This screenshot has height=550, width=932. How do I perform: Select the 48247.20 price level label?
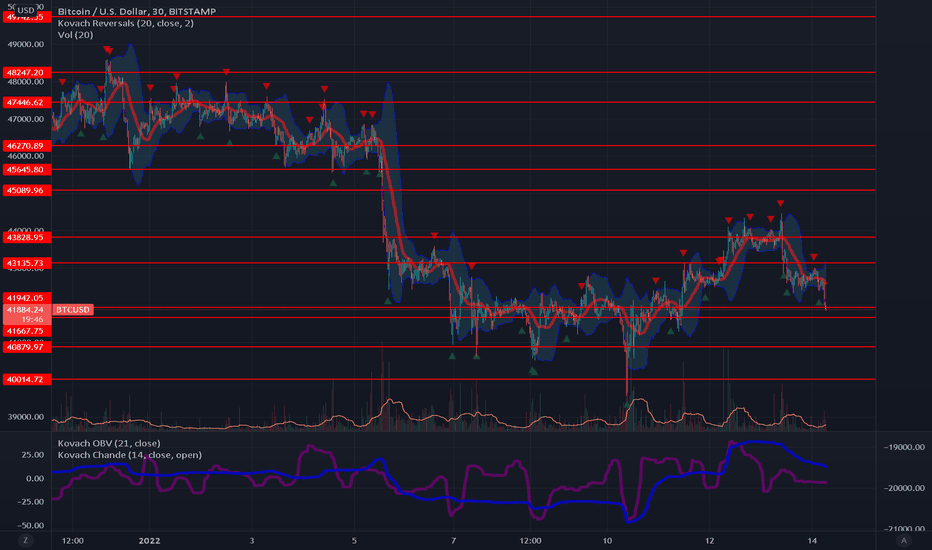27,73
